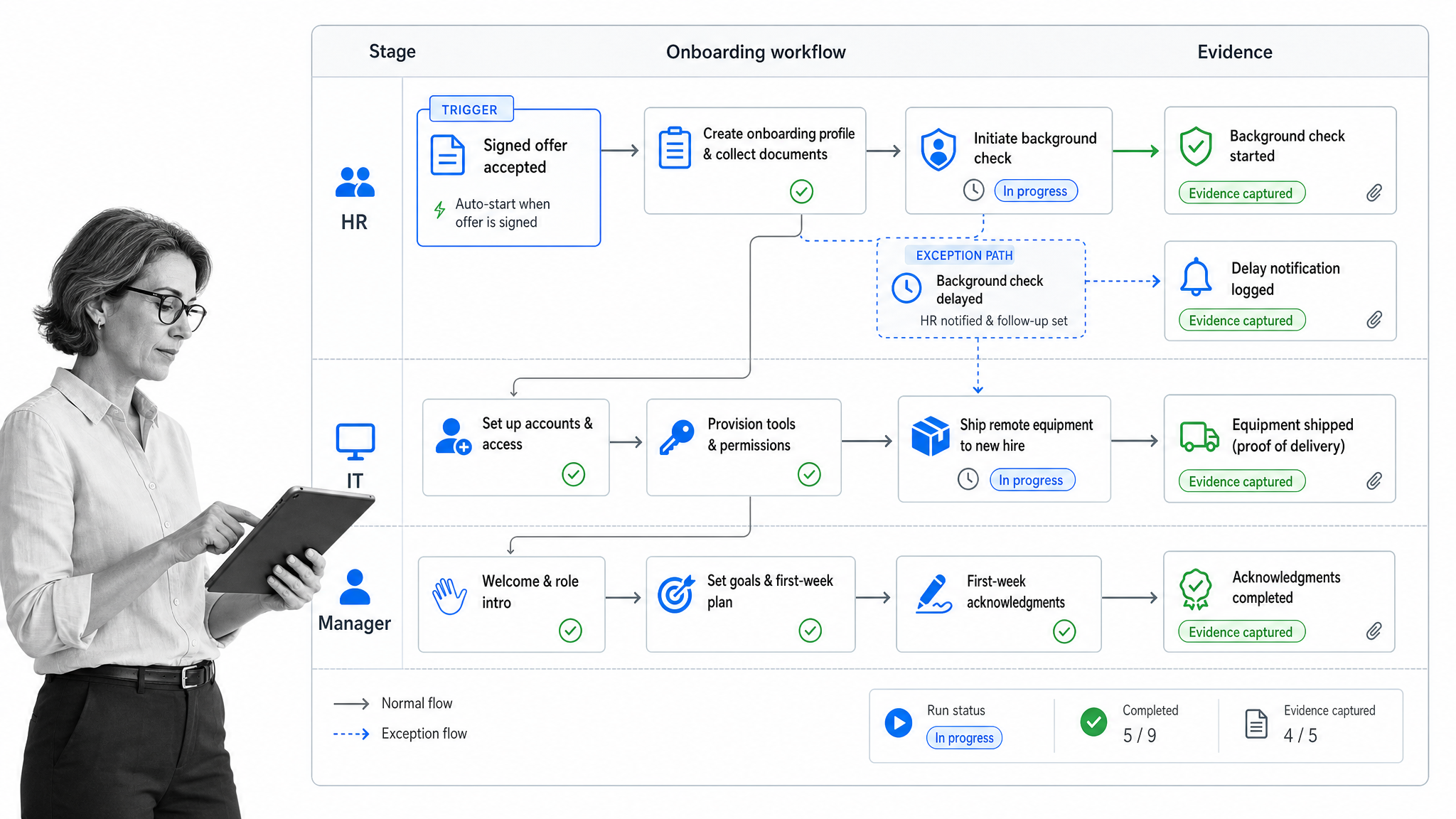Click 'Equipment shipped (proof of delivery)' title
Image resolution: width=1456 pixels, height=819 pixels.
click(x=1292, y=435)
